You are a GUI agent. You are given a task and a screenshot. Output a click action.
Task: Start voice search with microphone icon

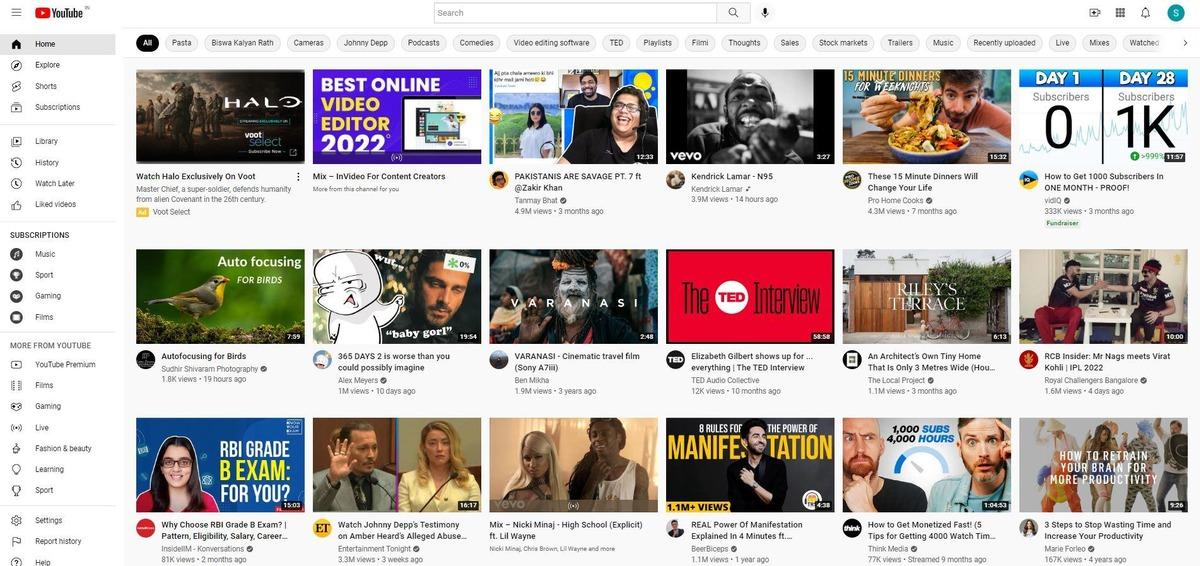pos(765,13)
